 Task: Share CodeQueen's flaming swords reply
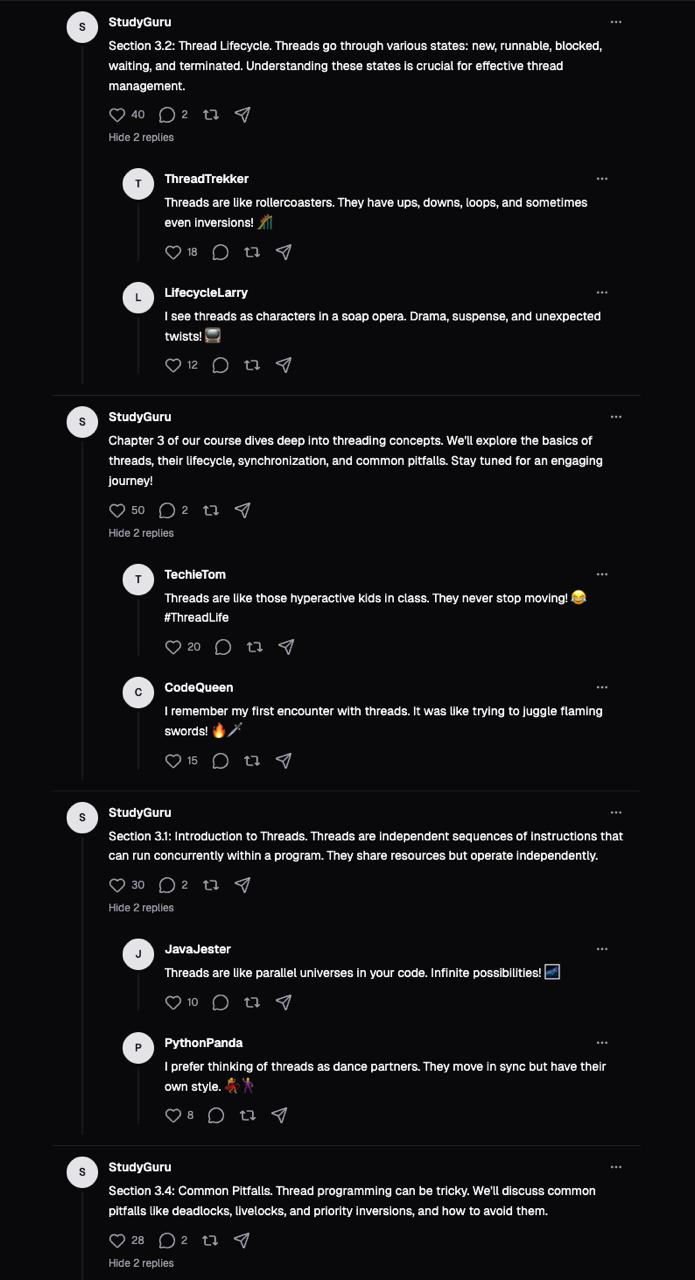click(284, 761)
